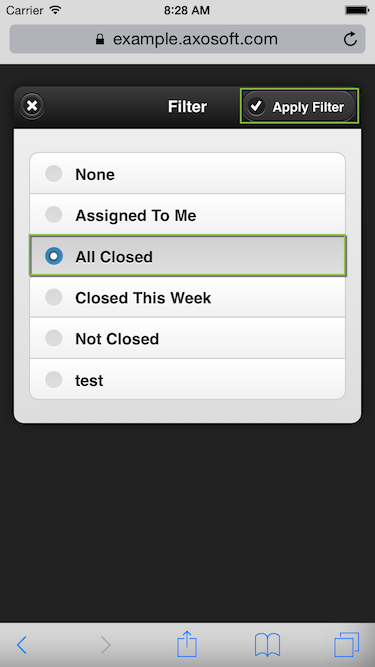The height and width of the screenshot is (667, 375).
Task: Open Safari bookmarks book icon
Action: coord(267,645)
